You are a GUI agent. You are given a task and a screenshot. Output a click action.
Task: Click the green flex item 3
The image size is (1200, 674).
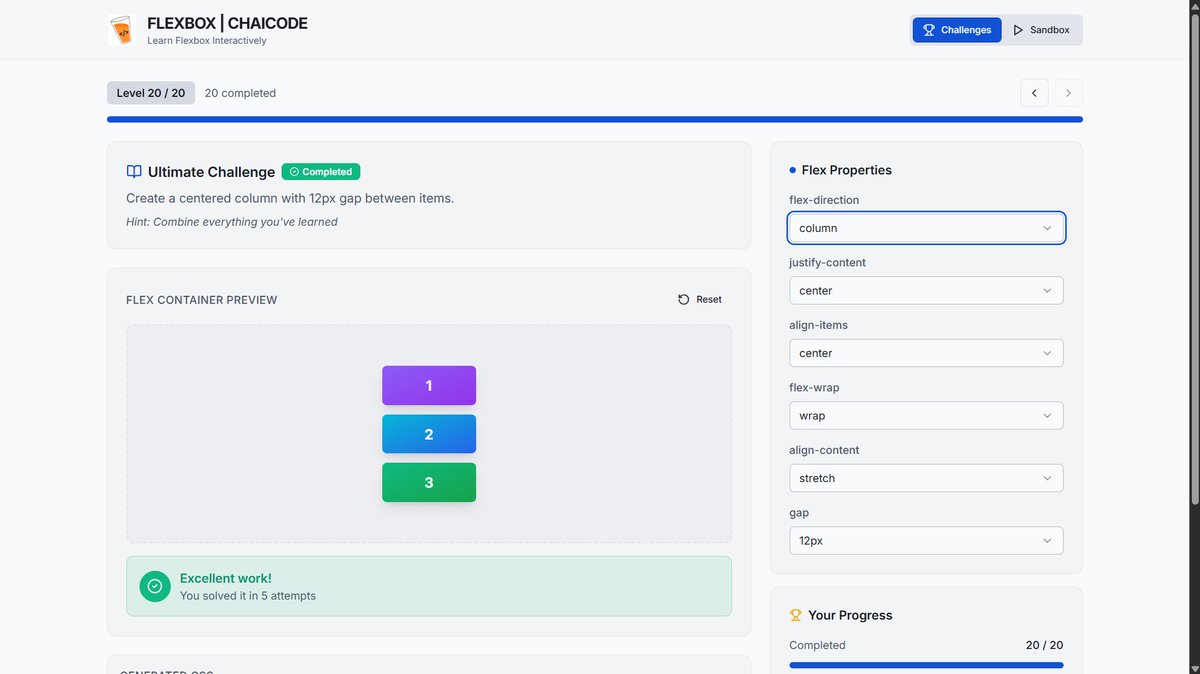point(429,482)
